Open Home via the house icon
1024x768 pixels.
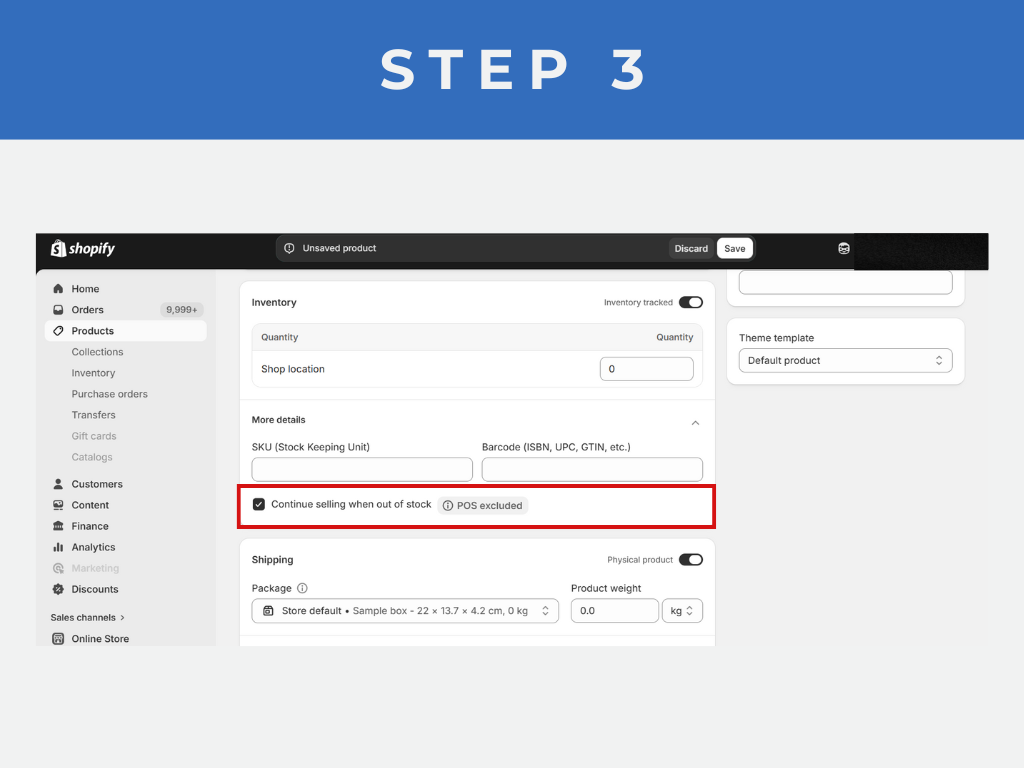(x=58, y=289)
